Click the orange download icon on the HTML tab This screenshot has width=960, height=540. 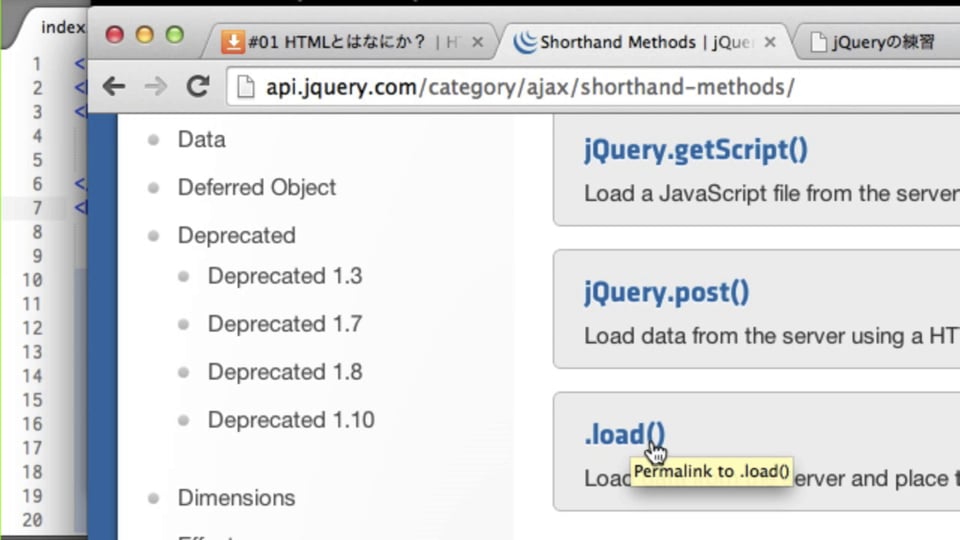pyautogui.click(x=233, y=42)
